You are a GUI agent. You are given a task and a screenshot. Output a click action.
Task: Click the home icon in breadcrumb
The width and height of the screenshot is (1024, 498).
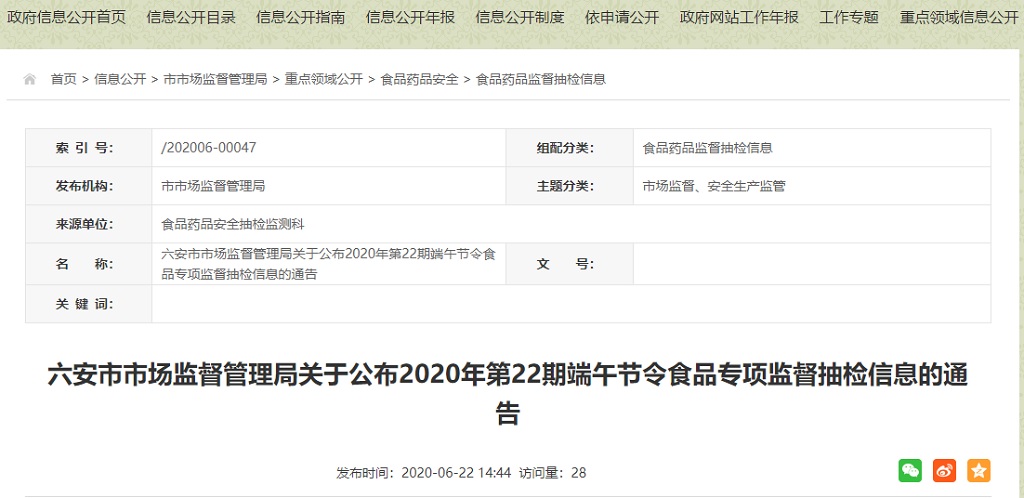tap(29, 80)
